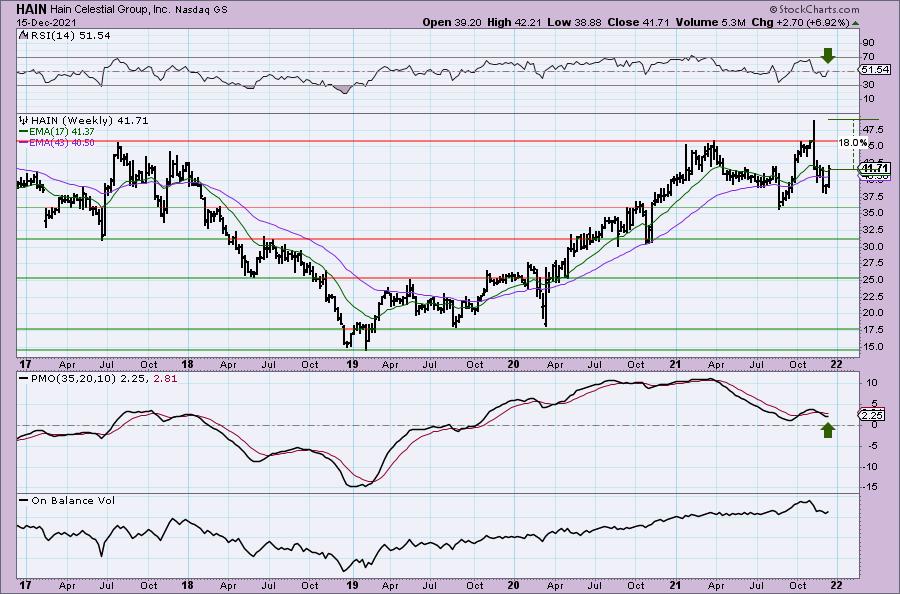Click the RSI 51.54 value tag on right axis
This screenshot has height=594, width=900.
tap(875, 69)
